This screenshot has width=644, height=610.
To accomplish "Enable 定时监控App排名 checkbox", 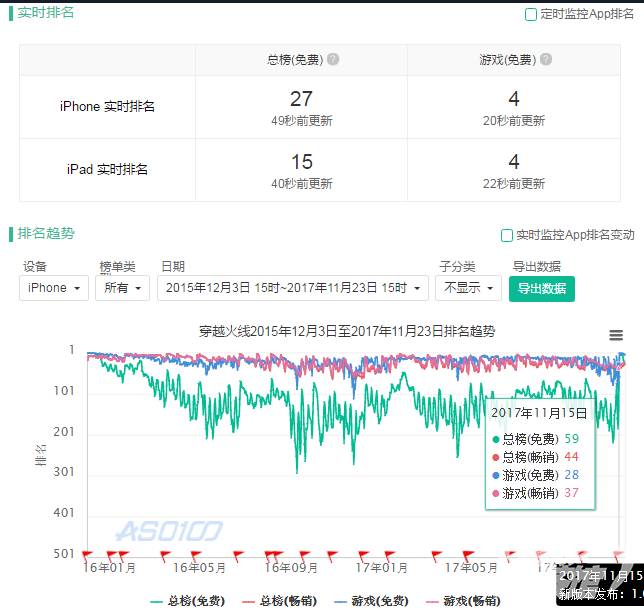I will pos(531,14).
